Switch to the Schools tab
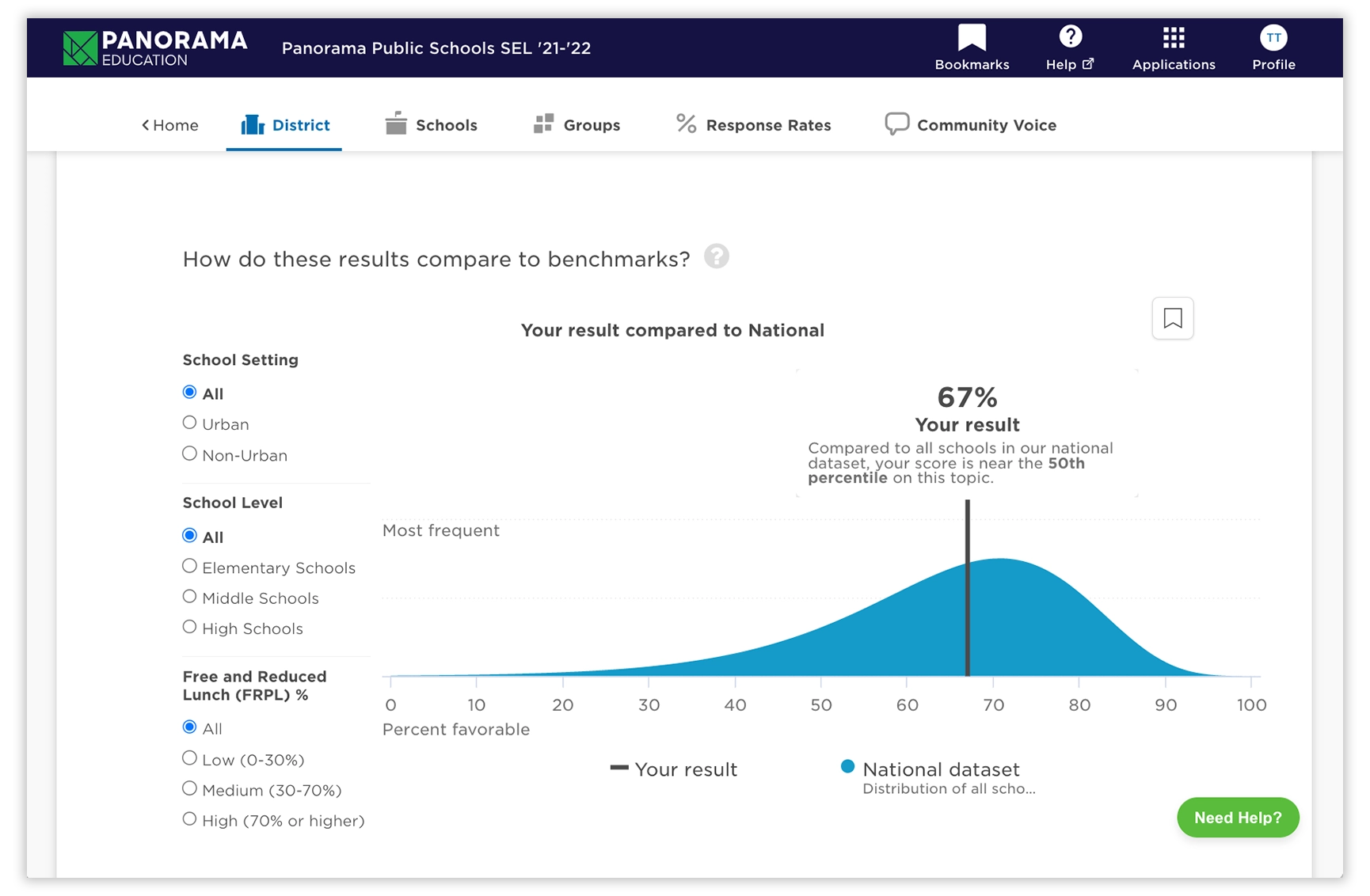Viewport: 1370px width, 896px height. pos(431,125)
